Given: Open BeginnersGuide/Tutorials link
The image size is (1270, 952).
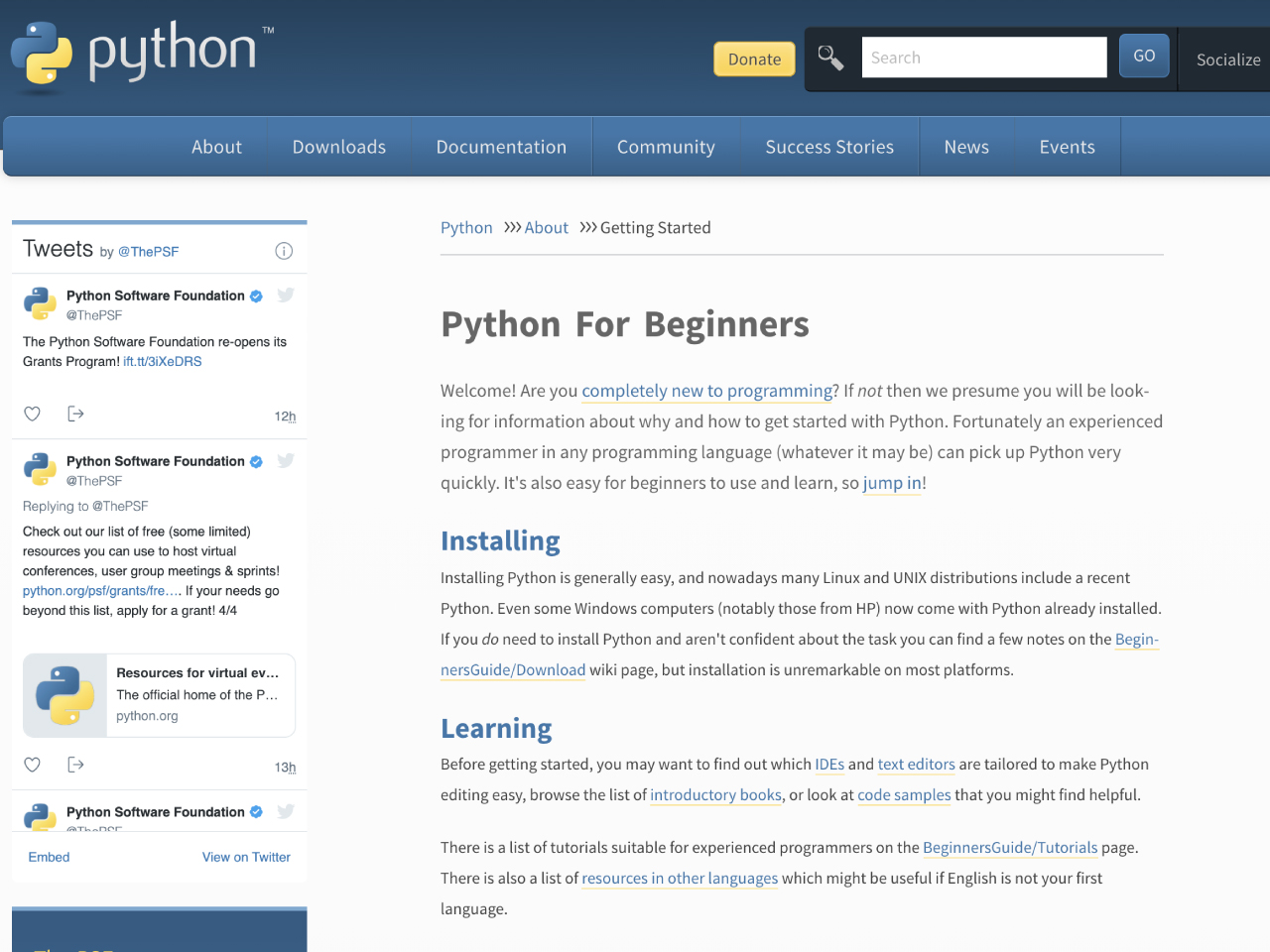Looking at the screenshot, I should (x=1010, y=847).
